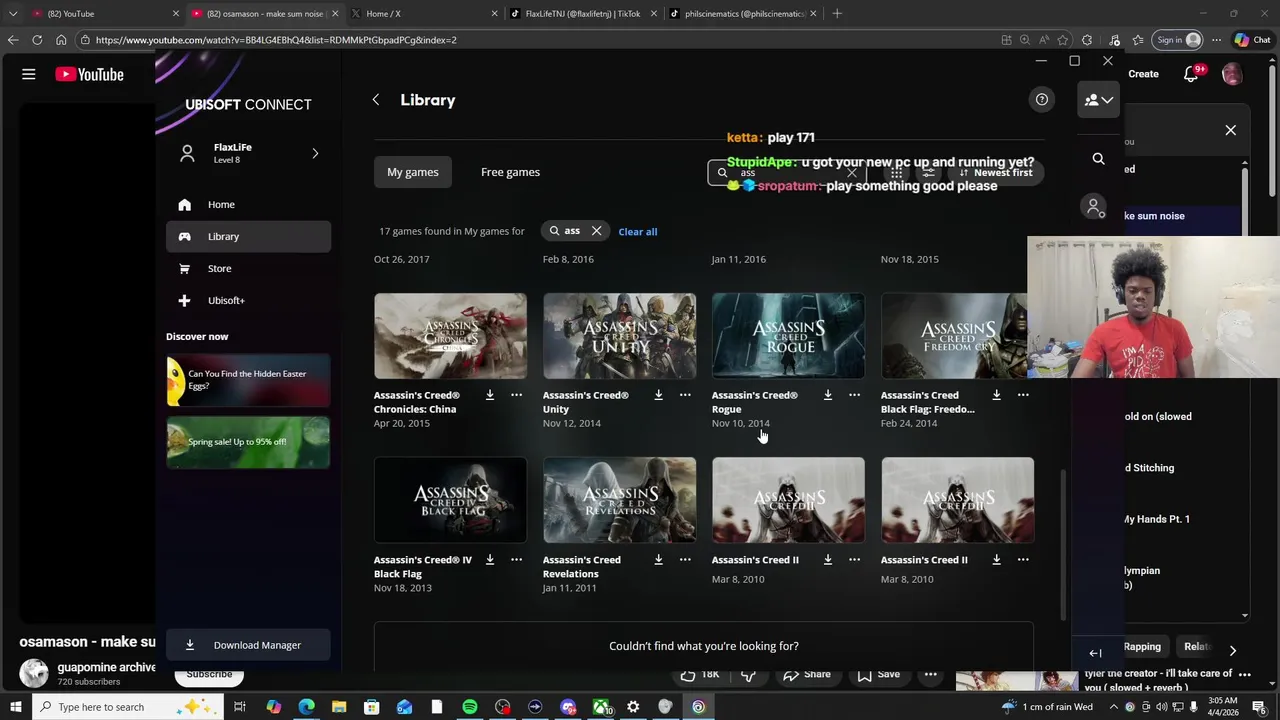Open a new browser tab
1280x720 pixels.
click(x=837, y=14)
